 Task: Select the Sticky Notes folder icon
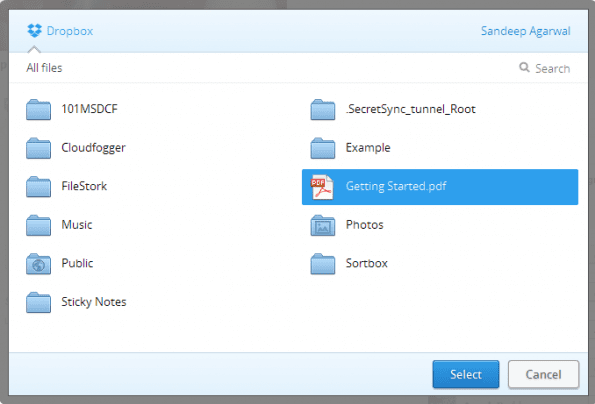click(38, 302)
